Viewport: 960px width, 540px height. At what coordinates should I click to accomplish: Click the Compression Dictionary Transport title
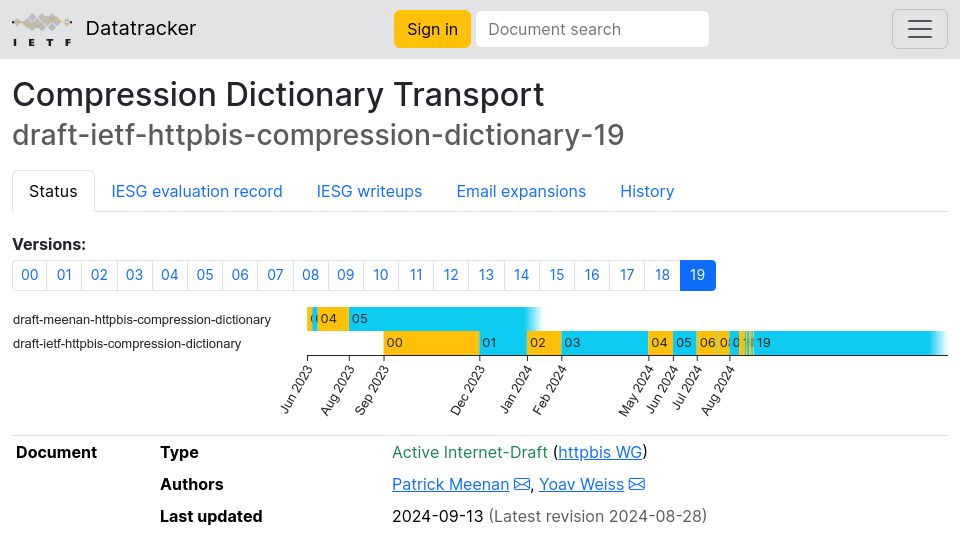(x=279, y=95)
